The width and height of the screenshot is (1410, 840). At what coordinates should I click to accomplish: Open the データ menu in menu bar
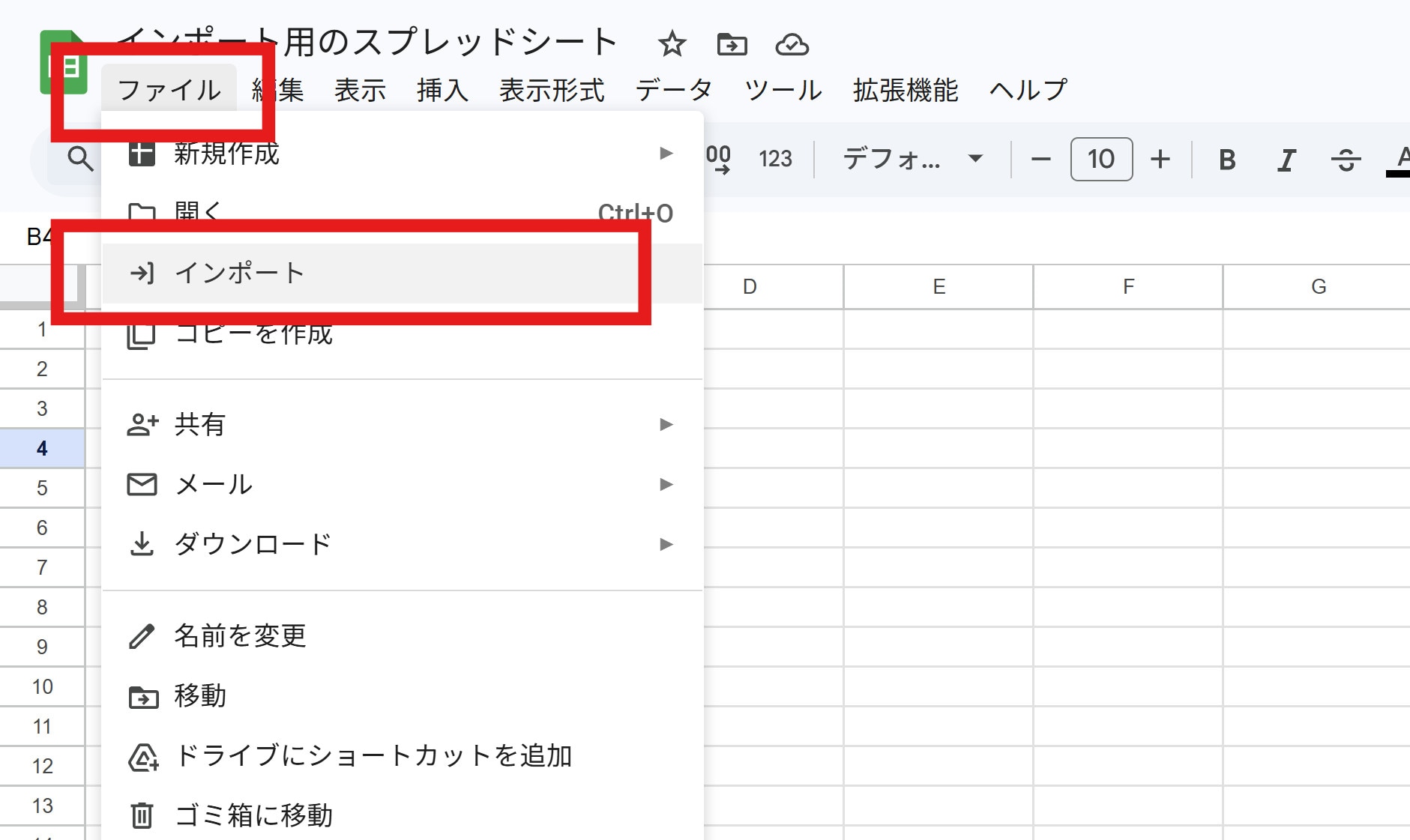[x=673, y=90]
